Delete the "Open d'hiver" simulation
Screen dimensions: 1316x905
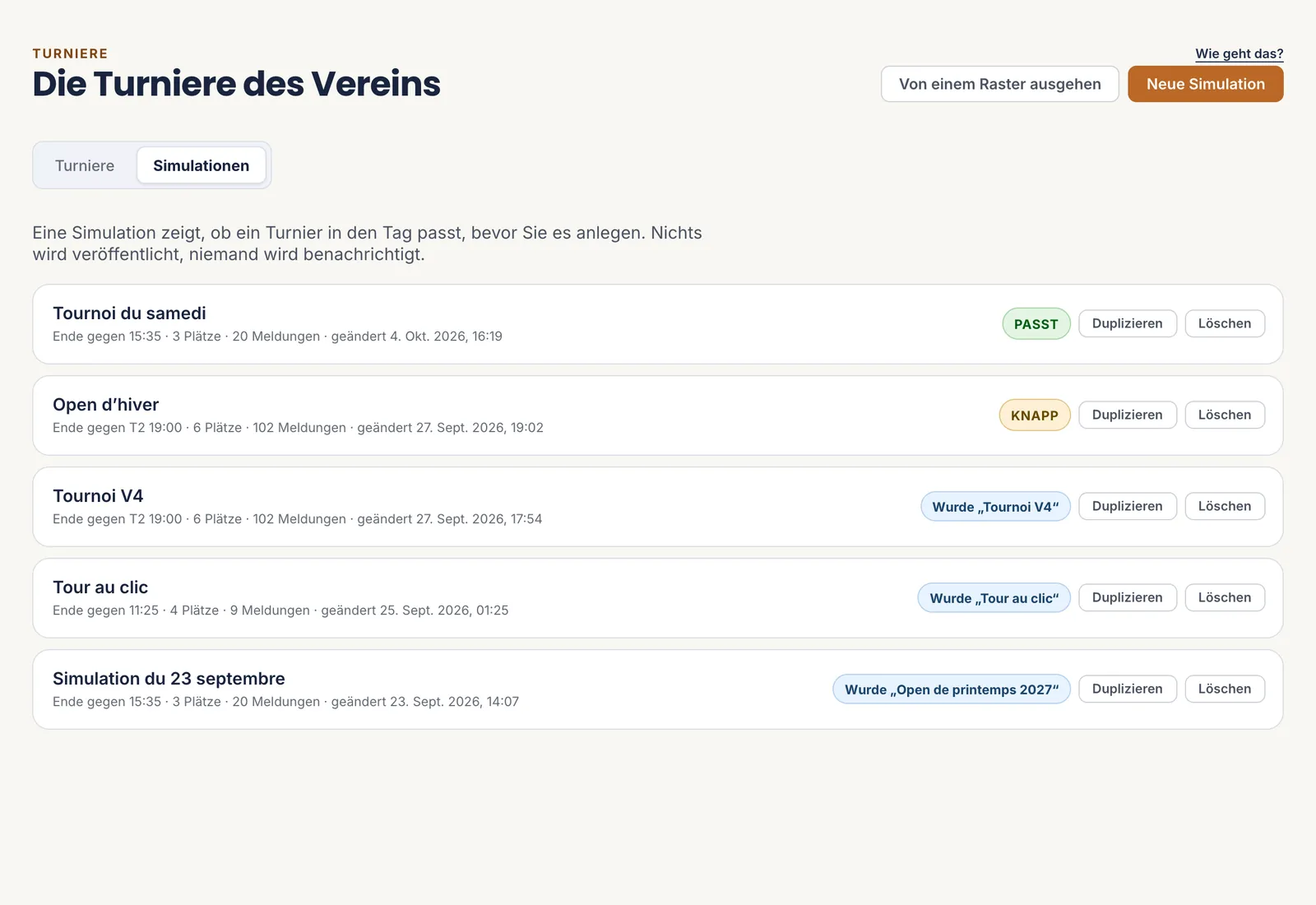[x=1224, y=415]
